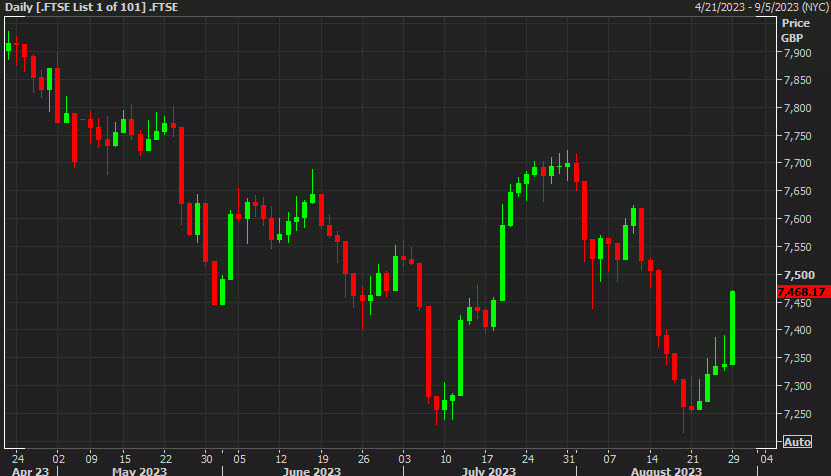Click the 'Price' axis heading
This screenshot has height=476, width=831.
pos(795,23)
